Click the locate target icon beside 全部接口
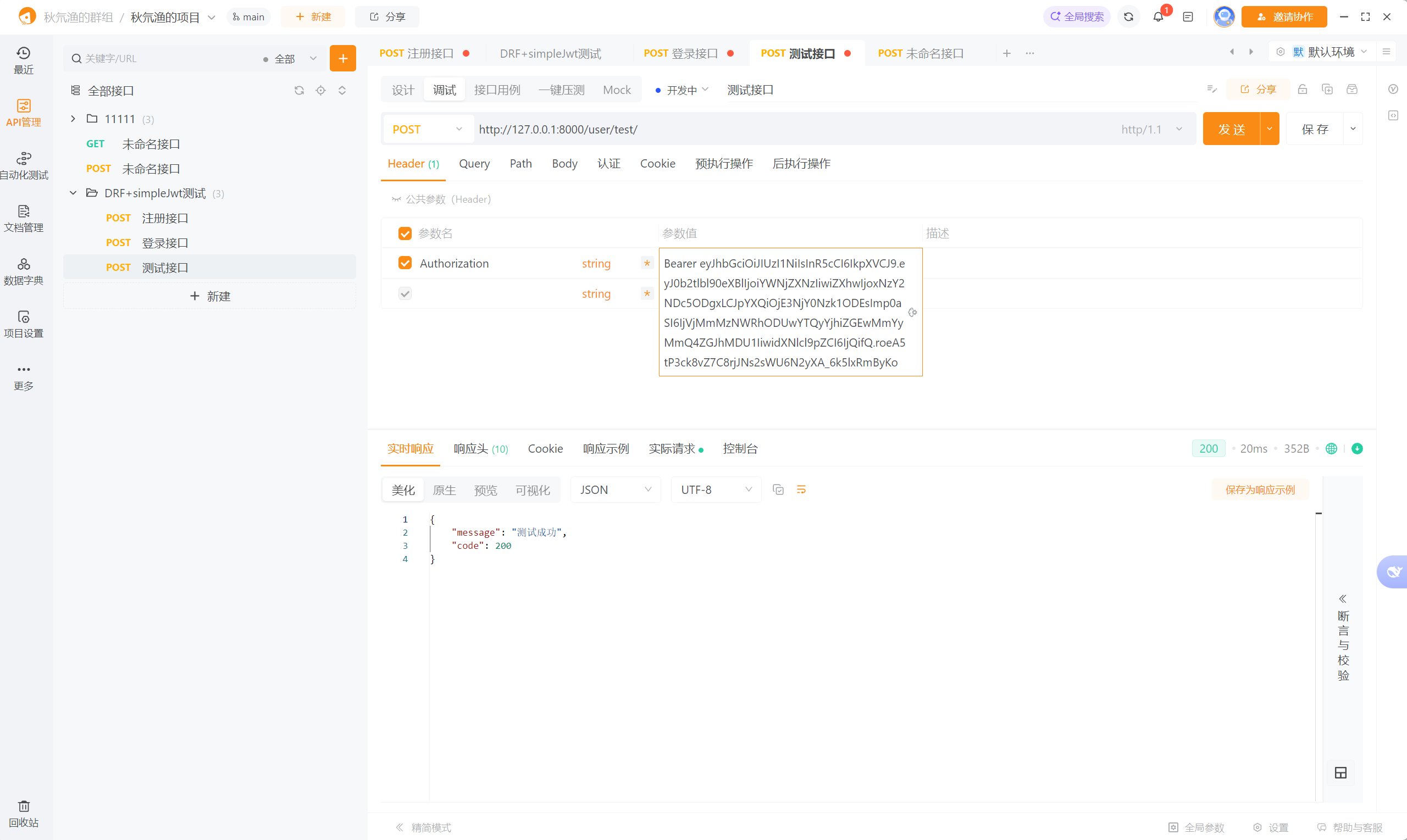The image size is (1407, 840). [320, 91]
